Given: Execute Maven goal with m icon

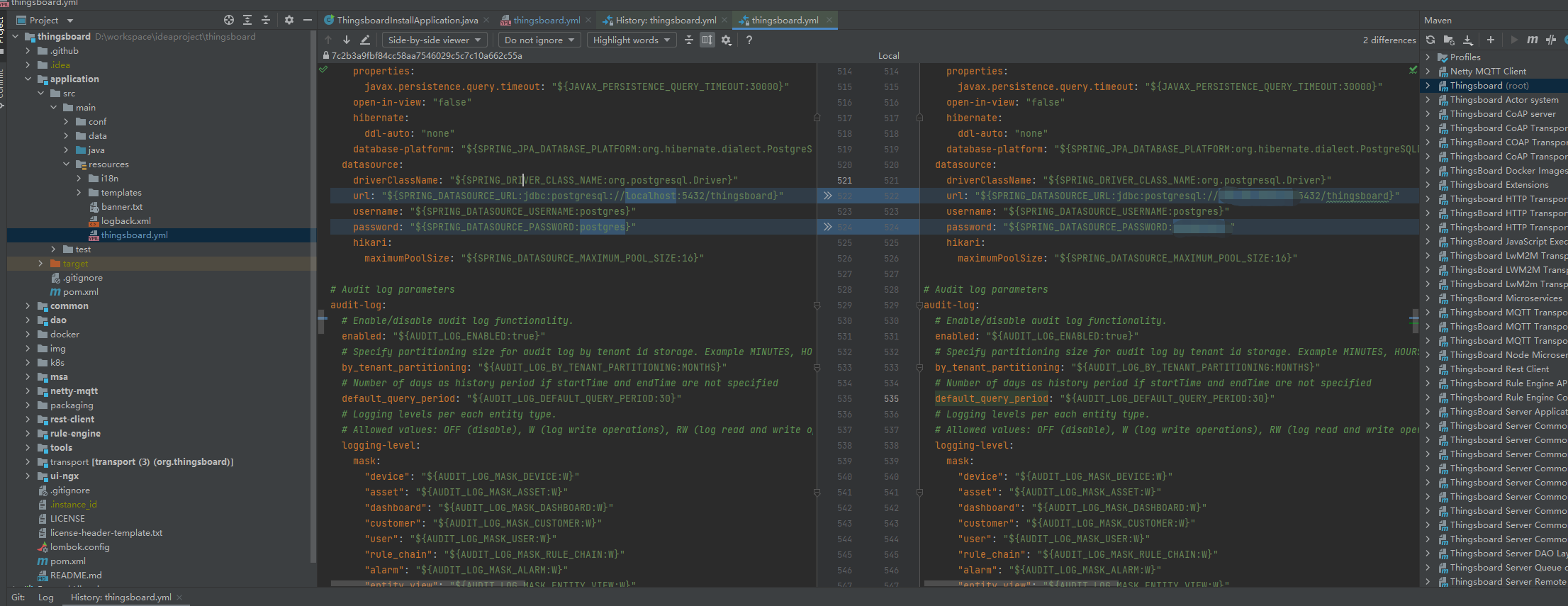Looking at the screenshot, I should coord(1532,40).
